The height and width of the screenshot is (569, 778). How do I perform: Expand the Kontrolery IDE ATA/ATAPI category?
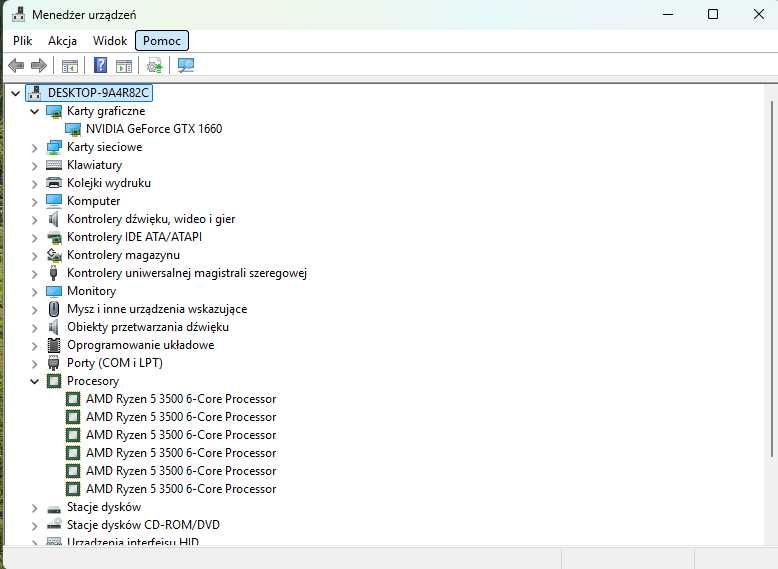pos(34,238)
